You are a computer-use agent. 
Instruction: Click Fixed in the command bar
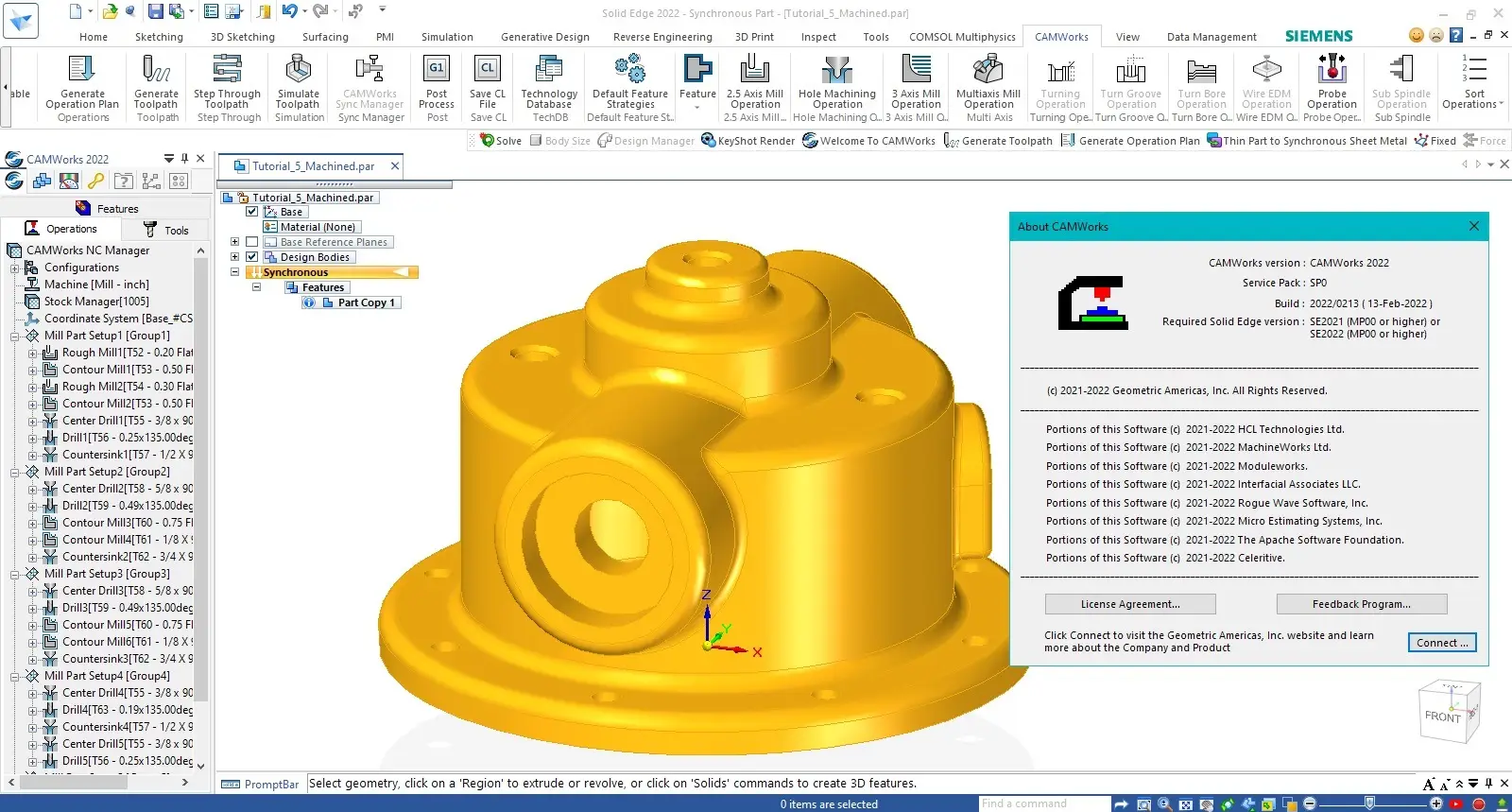(1435, 141)
